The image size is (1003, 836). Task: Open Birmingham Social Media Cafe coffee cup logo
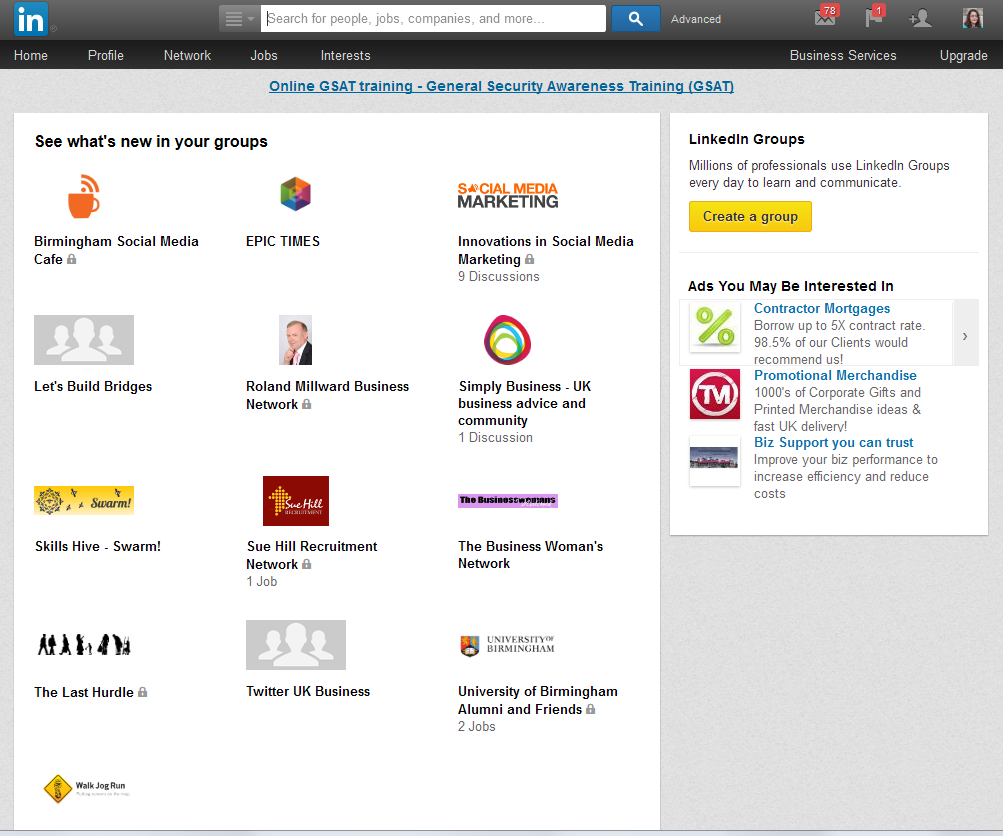tap(84, 196)
